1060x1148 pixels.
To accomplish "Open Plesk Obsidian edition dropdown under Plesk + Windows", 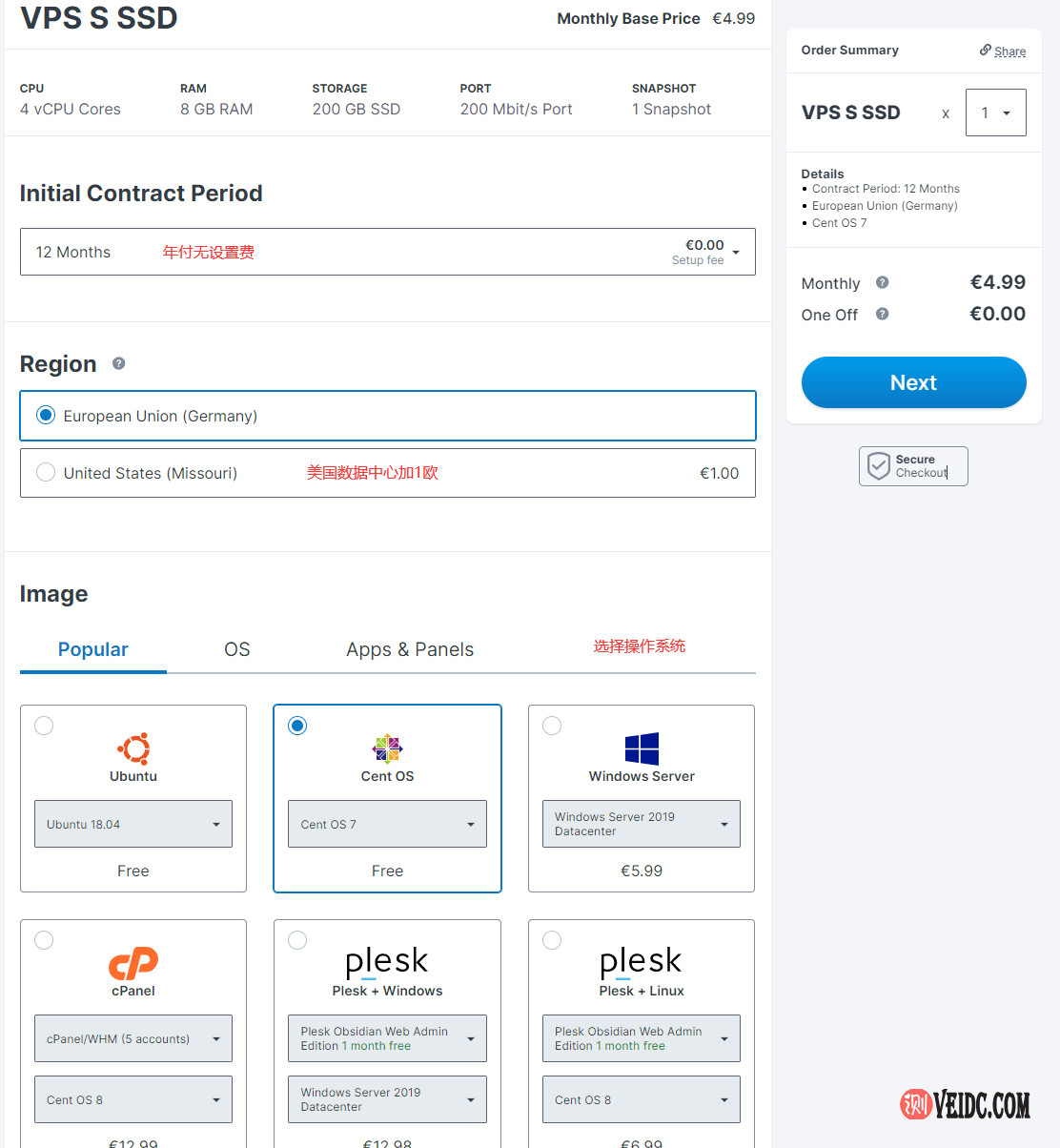I will click(387, 1038).
